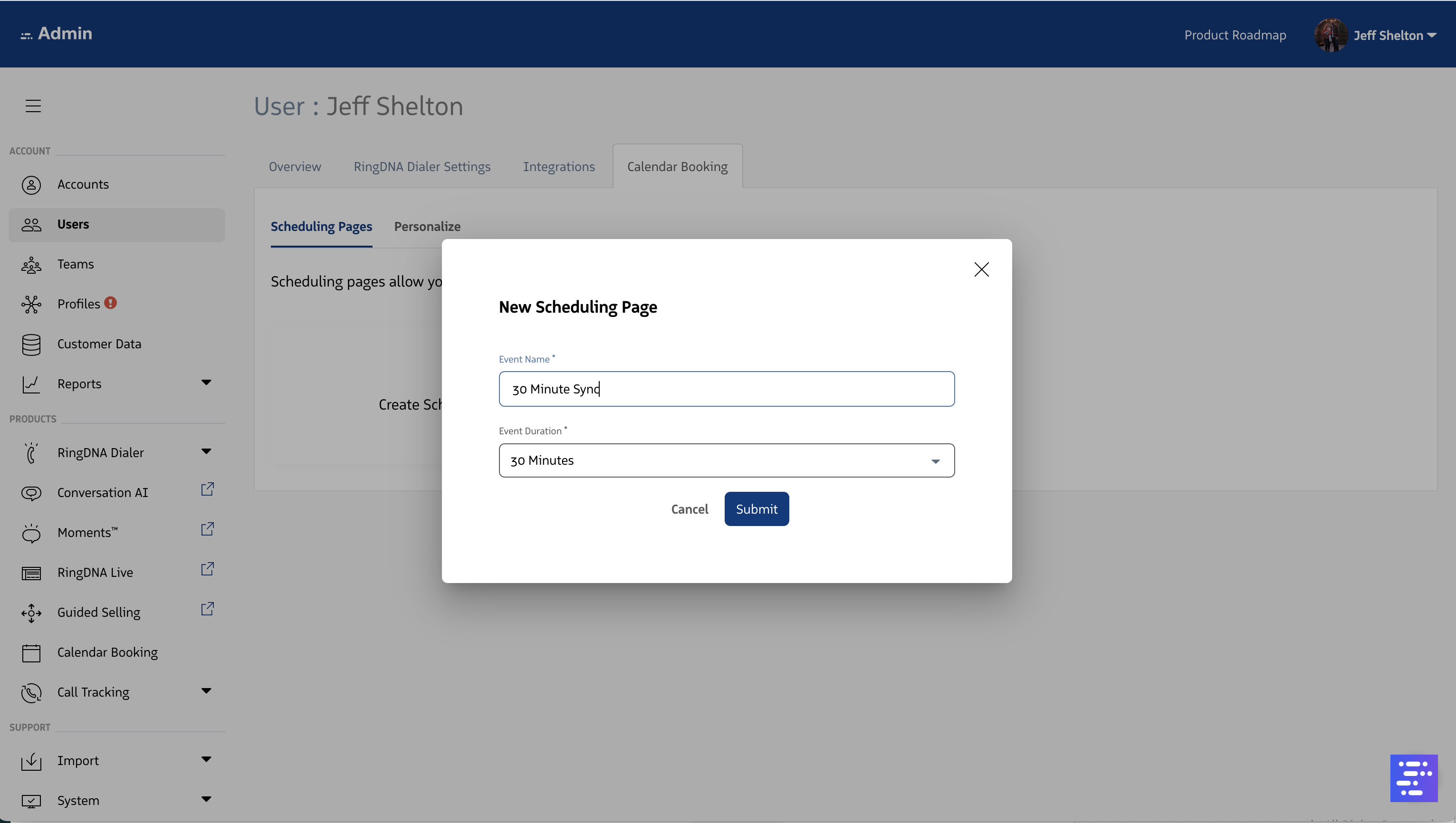This screenshot has height=823, width=1456.
Task: Submit the new scheduling page
Action: click(756, 509)
